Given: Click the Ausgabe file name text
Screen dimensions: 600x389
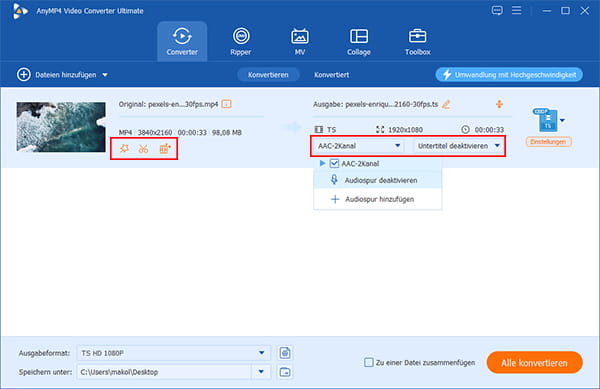Looking at the screenshot, I should 375,104.
